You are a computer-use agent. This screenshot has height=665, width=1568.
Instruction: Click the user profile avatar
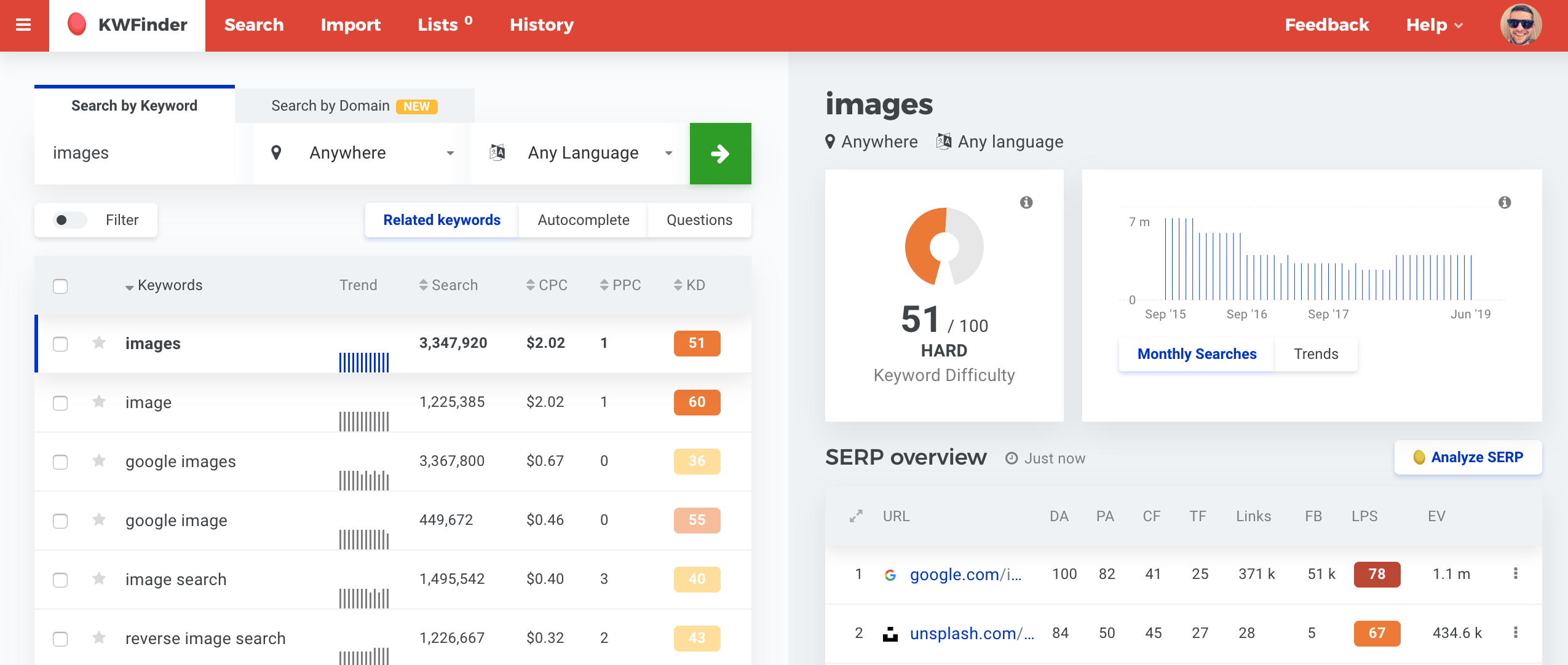(x=1521, y=25)
